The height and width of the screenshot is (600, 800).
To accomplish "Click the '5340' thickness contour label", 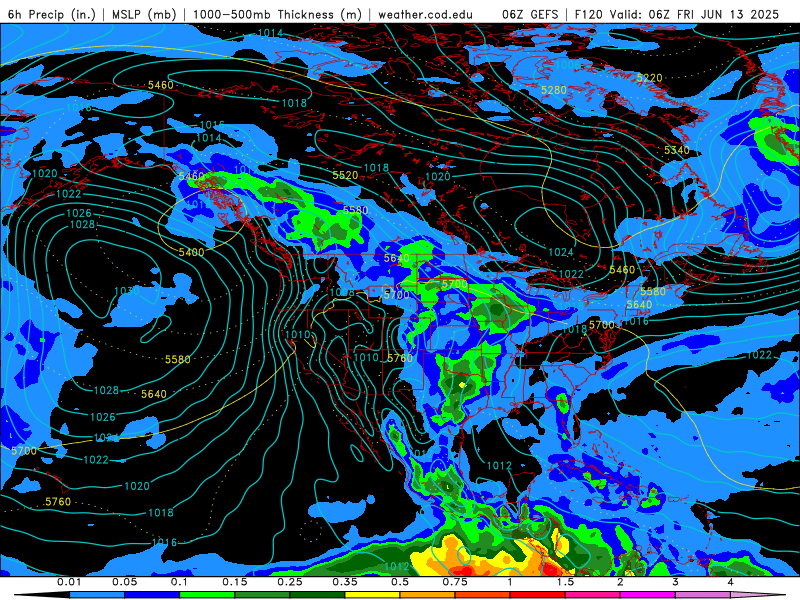I will 677,150.
